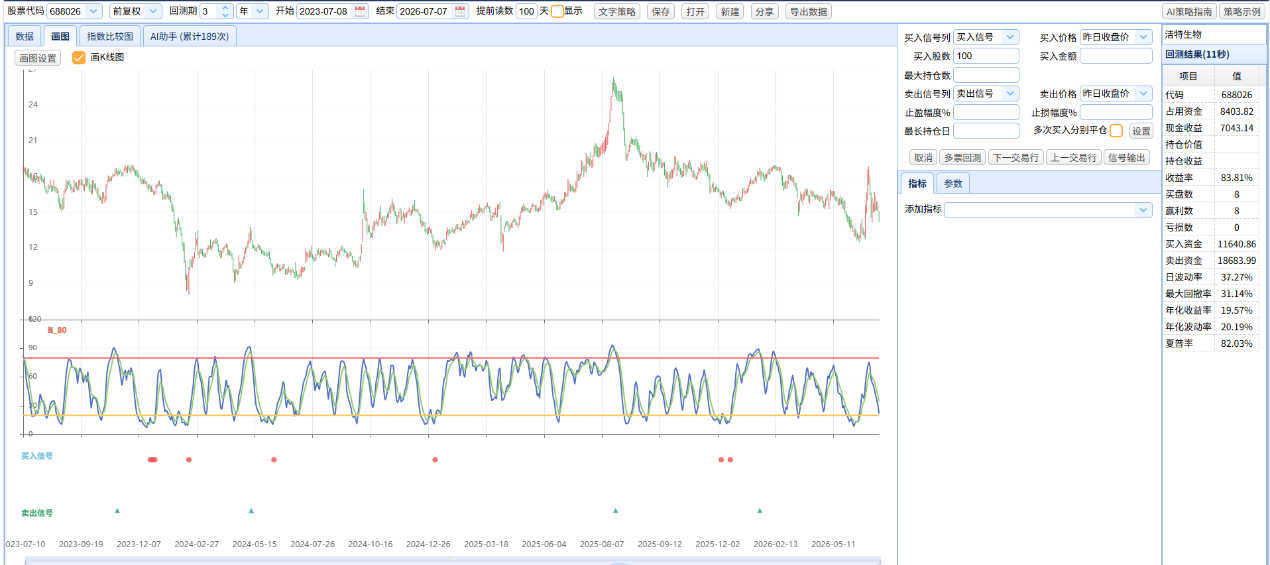Expand the 添加指标 dropdown

coord(1048,210)
